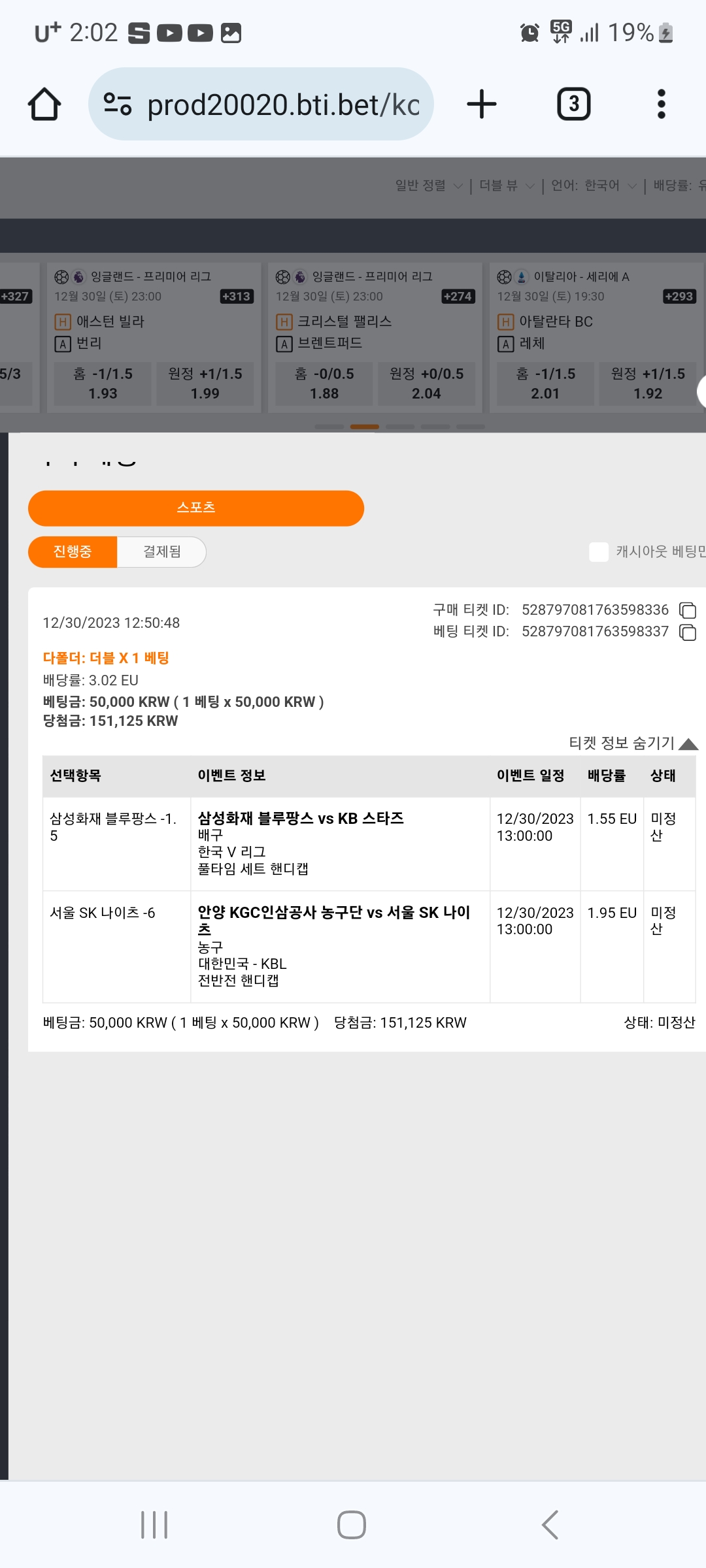
Task: Tap the site settings icon in address bar
Action: [118, 105]
